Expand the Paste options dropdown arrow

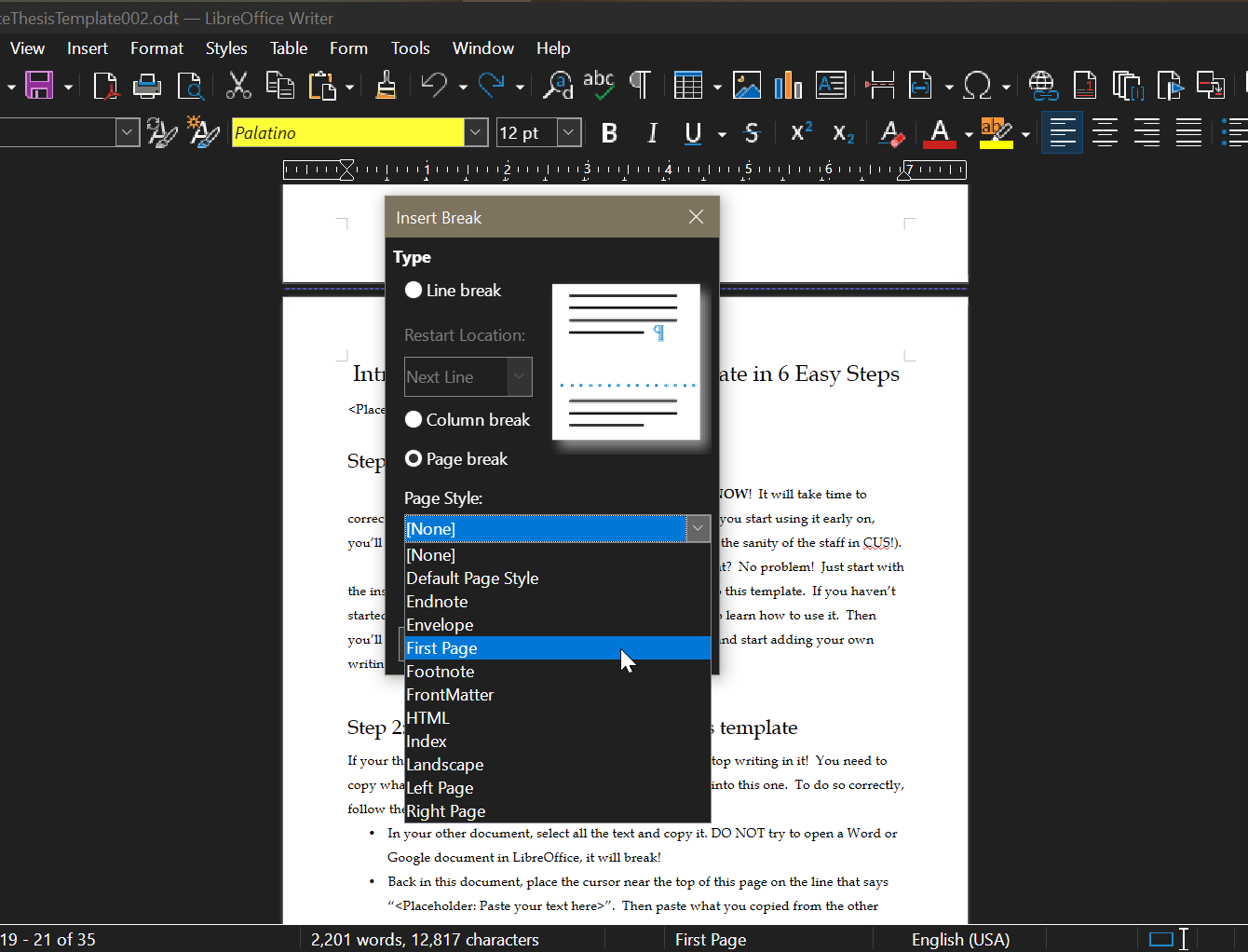(x=349, y=87)
